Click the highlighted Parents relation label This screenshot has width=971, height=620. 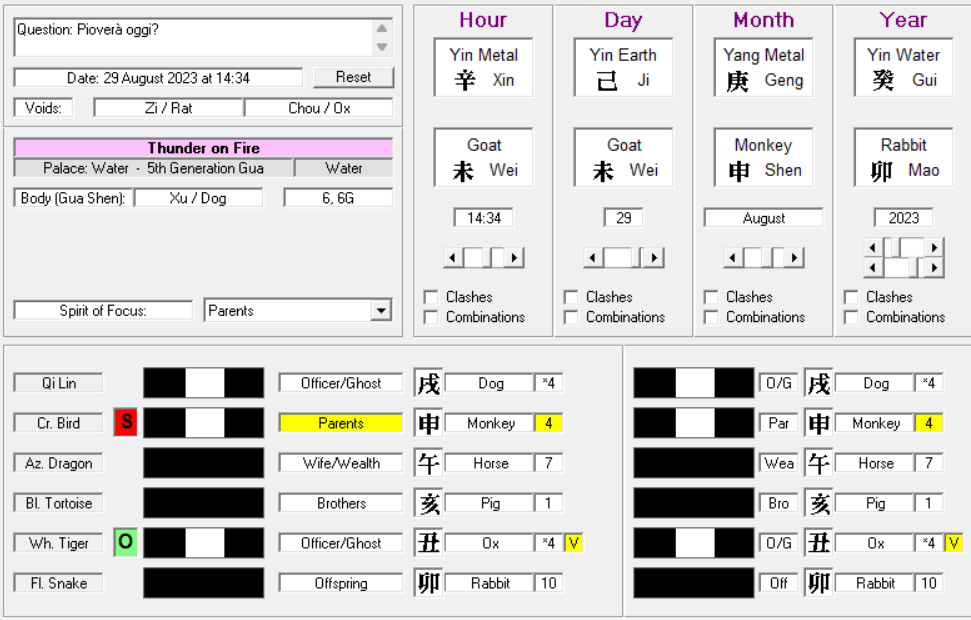[x=340, y=423]
